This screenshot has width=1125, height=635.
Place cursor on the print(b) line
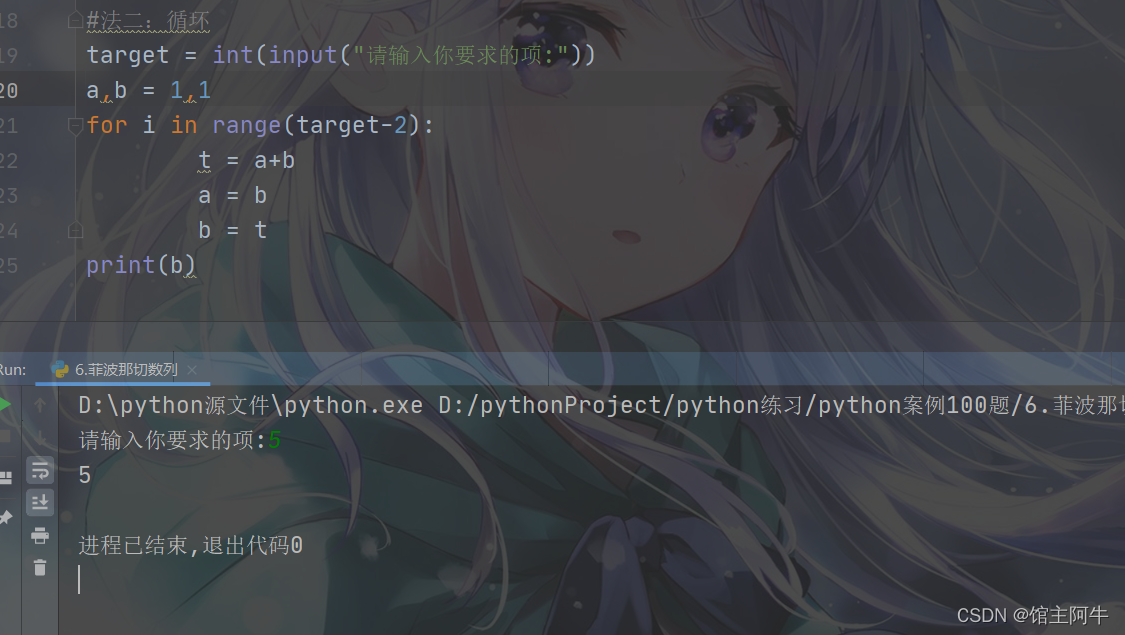pyautogui.click(x=141, y=265)
